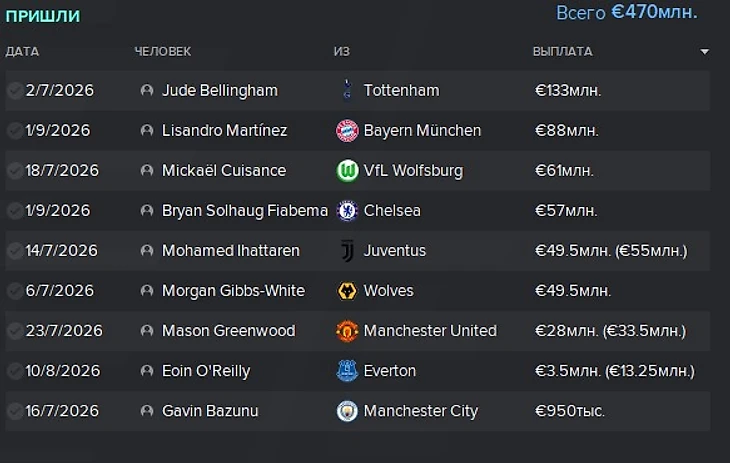Tick the checkmark for Jude Bellingham row

[x=15, y=90]
